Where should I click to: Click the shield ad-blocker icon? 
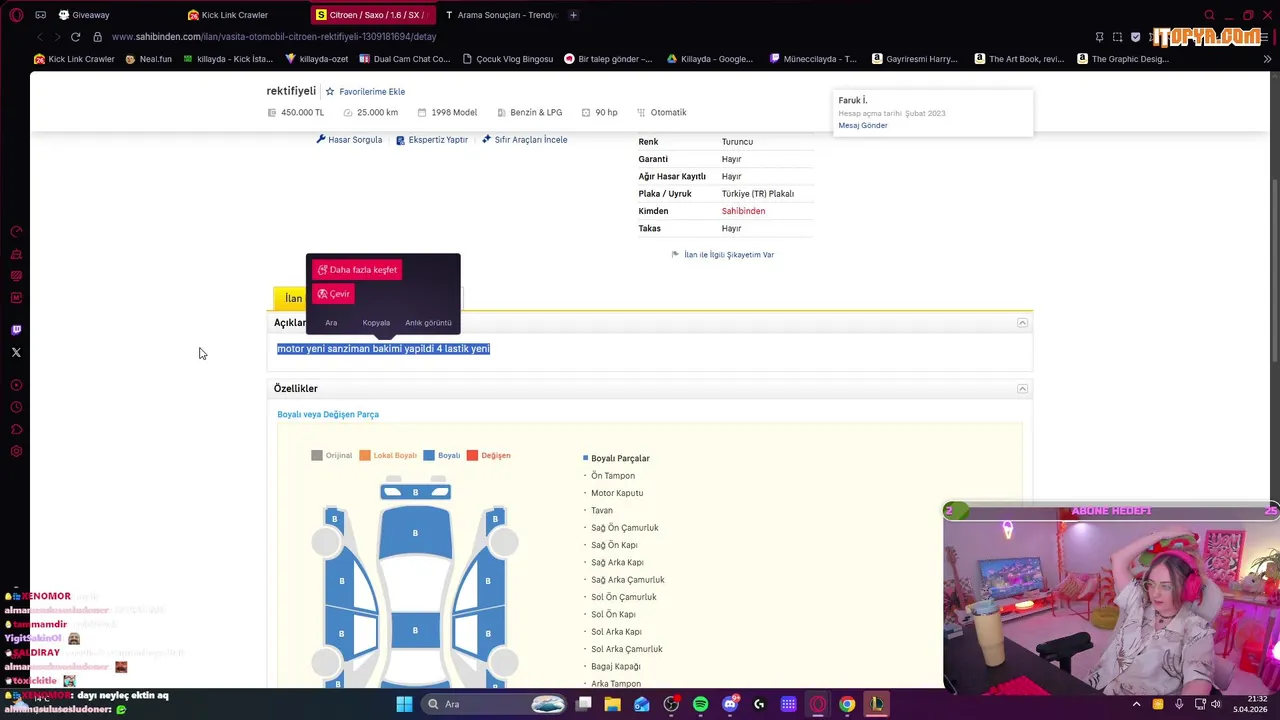(1137, 37)
